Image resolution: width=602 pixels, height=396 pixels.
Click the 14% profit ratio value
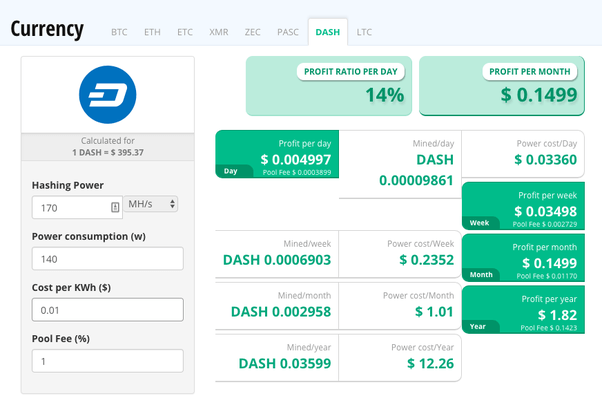(385, 95)
